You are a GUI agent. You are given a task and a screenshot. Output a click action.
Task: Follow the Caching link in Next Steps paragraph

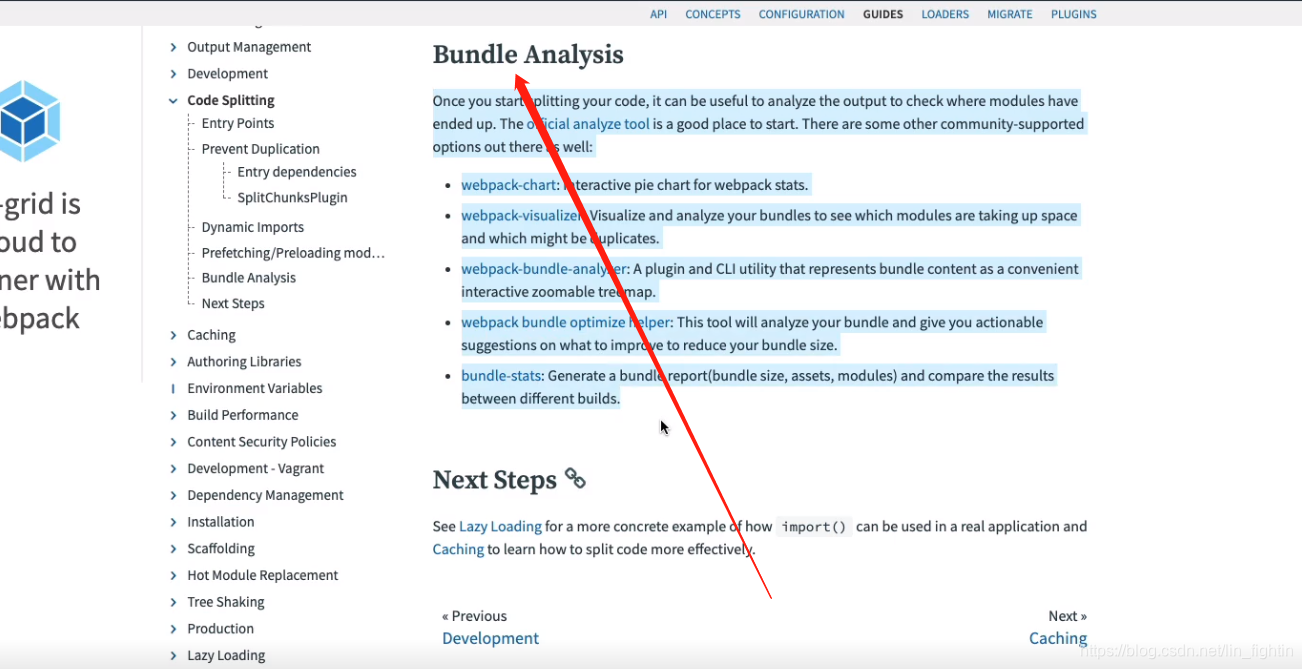click(458, 549)
